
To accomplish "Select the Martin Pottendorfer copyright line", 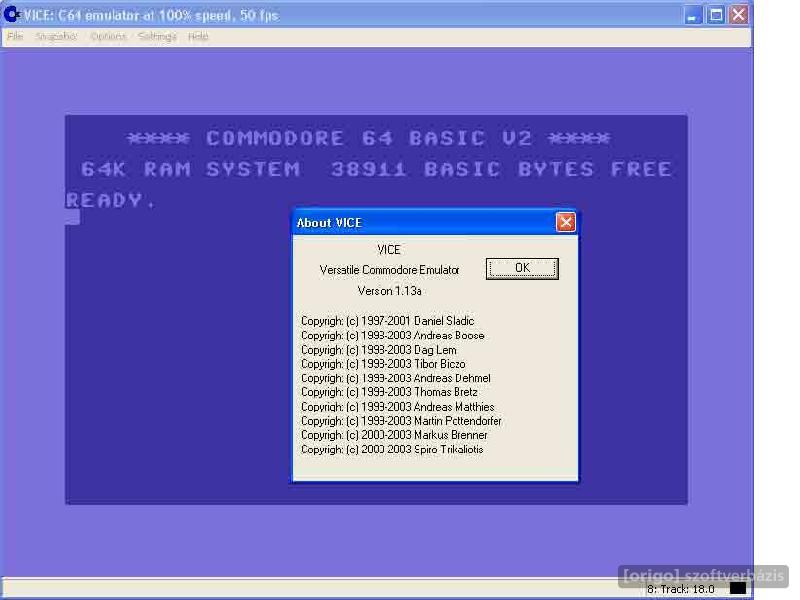I will (x=401, y=421).
